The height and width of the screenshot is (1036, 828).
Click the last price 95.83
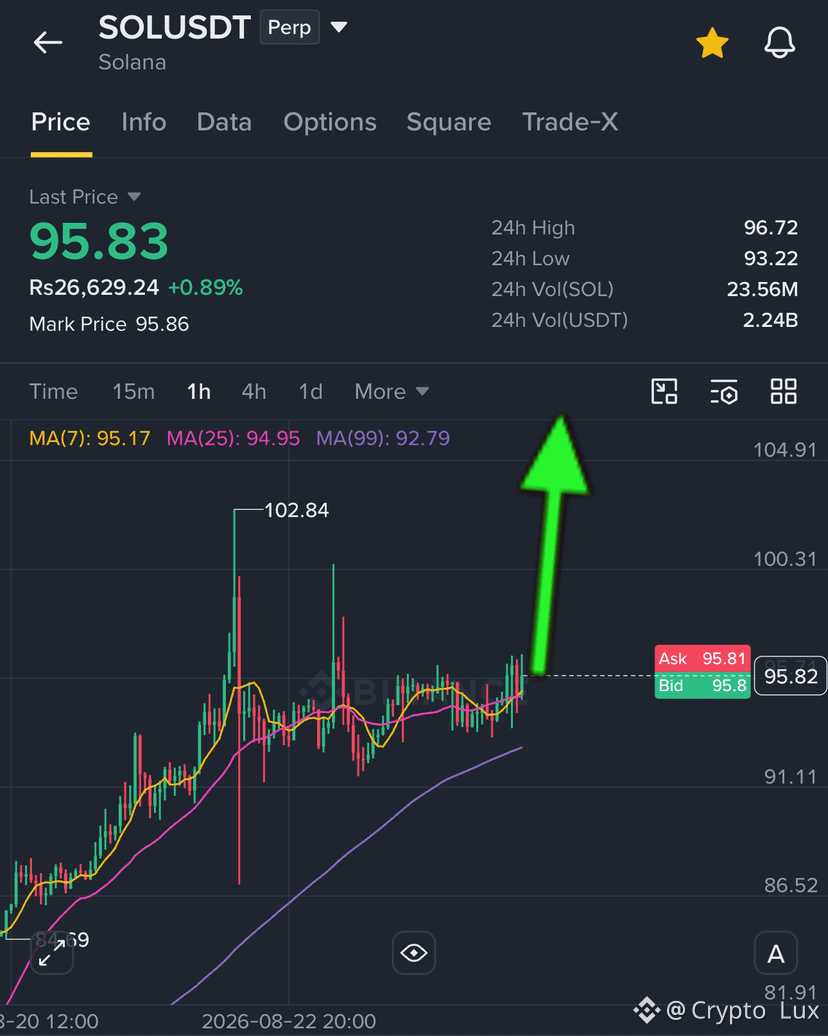tap(99, 242)
